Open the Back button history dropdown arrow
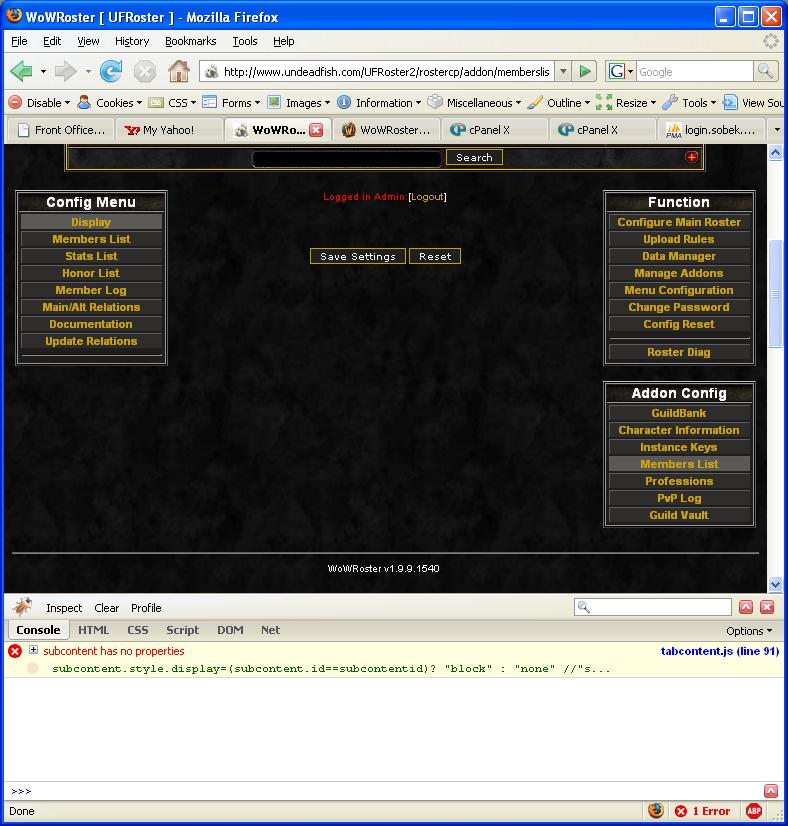Screen dimensions: 788x826 [43, 71]
